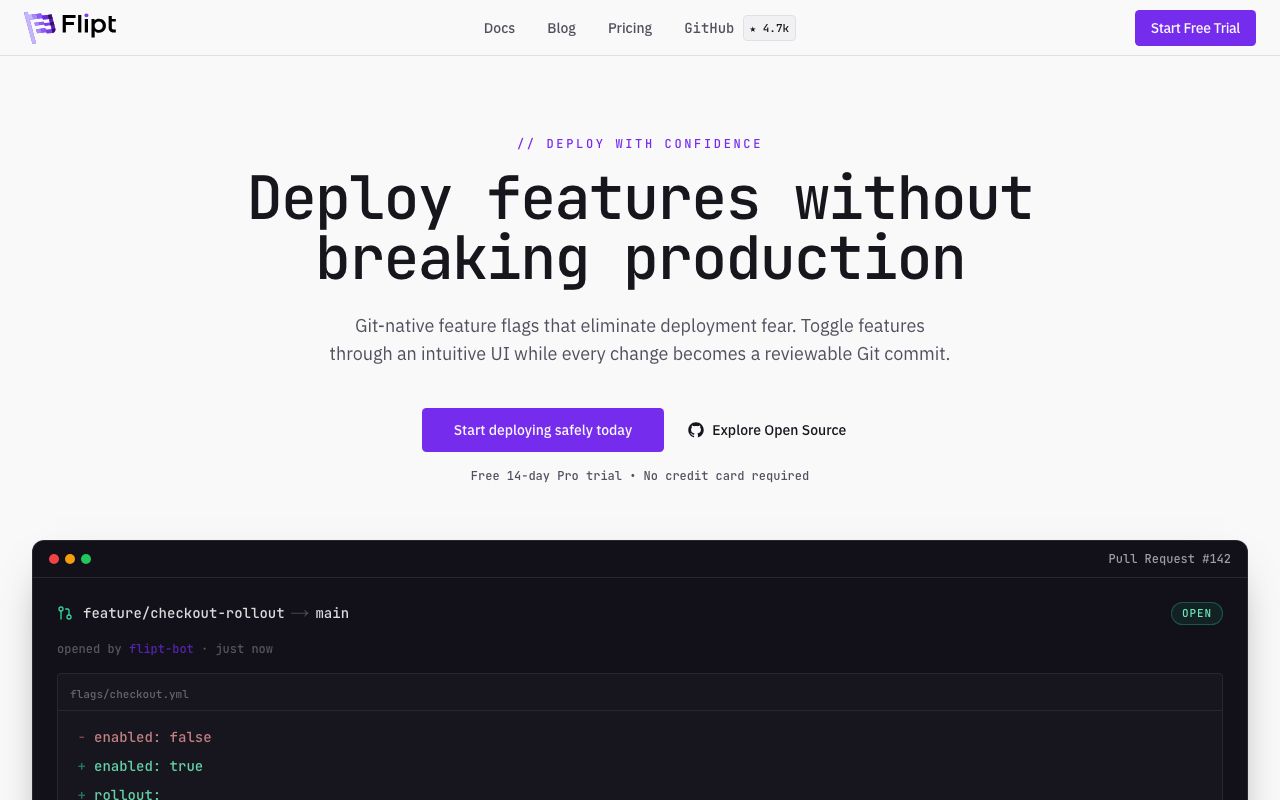
Task: Click the OPEN status badge
Action: coord(1197,613)
